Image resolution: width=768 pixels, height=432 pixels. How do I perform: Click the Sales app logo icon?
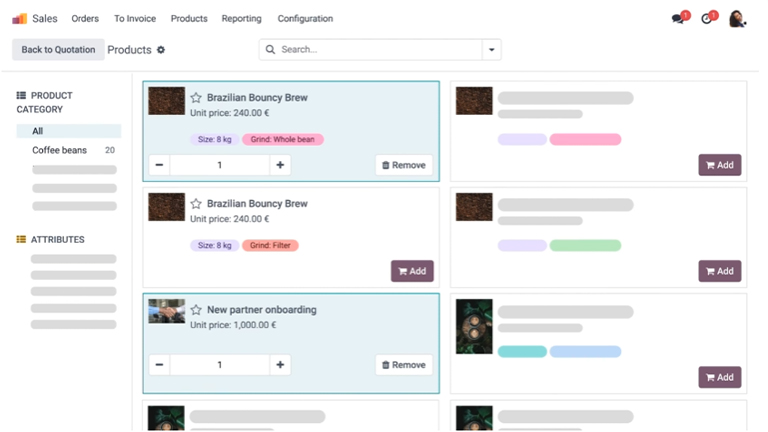pyautogui.click(x=20, y=18)
